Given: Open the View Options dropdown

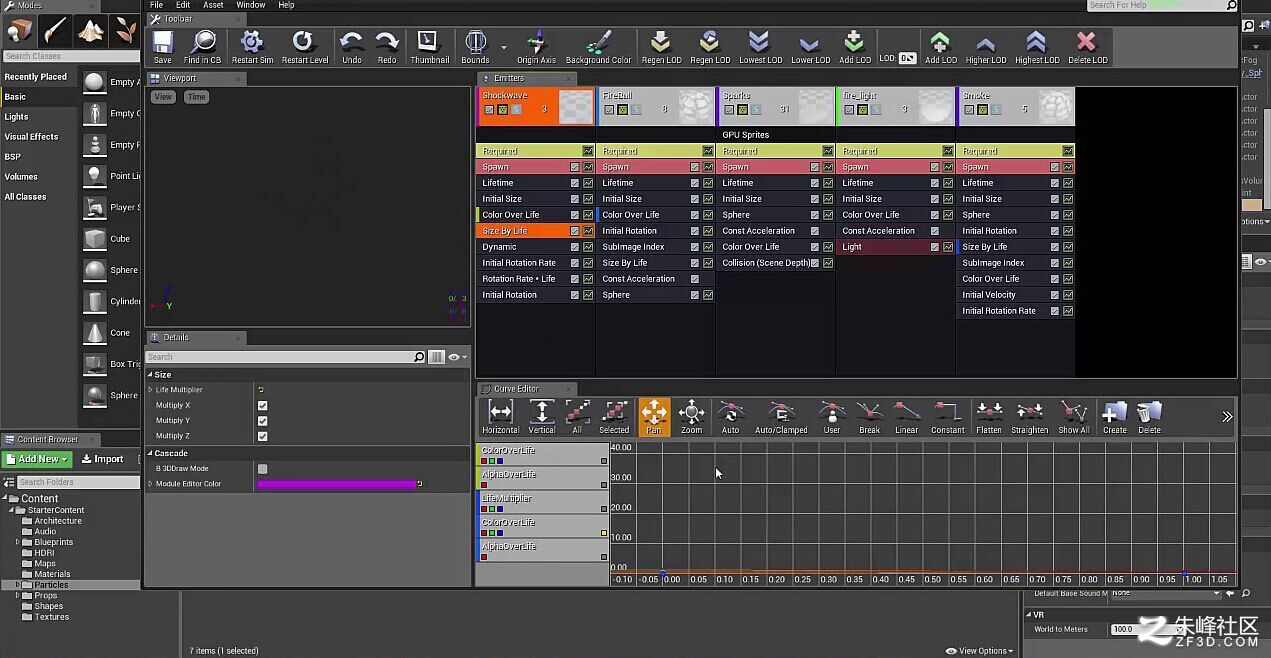Looking at the screenshot, I should (x=979, y=651).
